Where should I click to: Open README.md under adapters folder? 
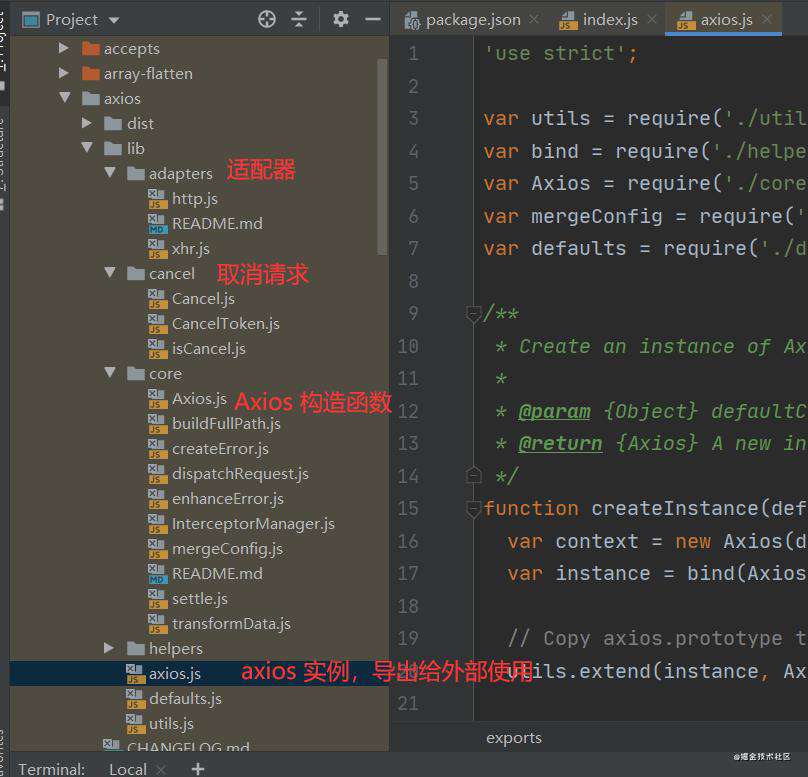point(217,224)
